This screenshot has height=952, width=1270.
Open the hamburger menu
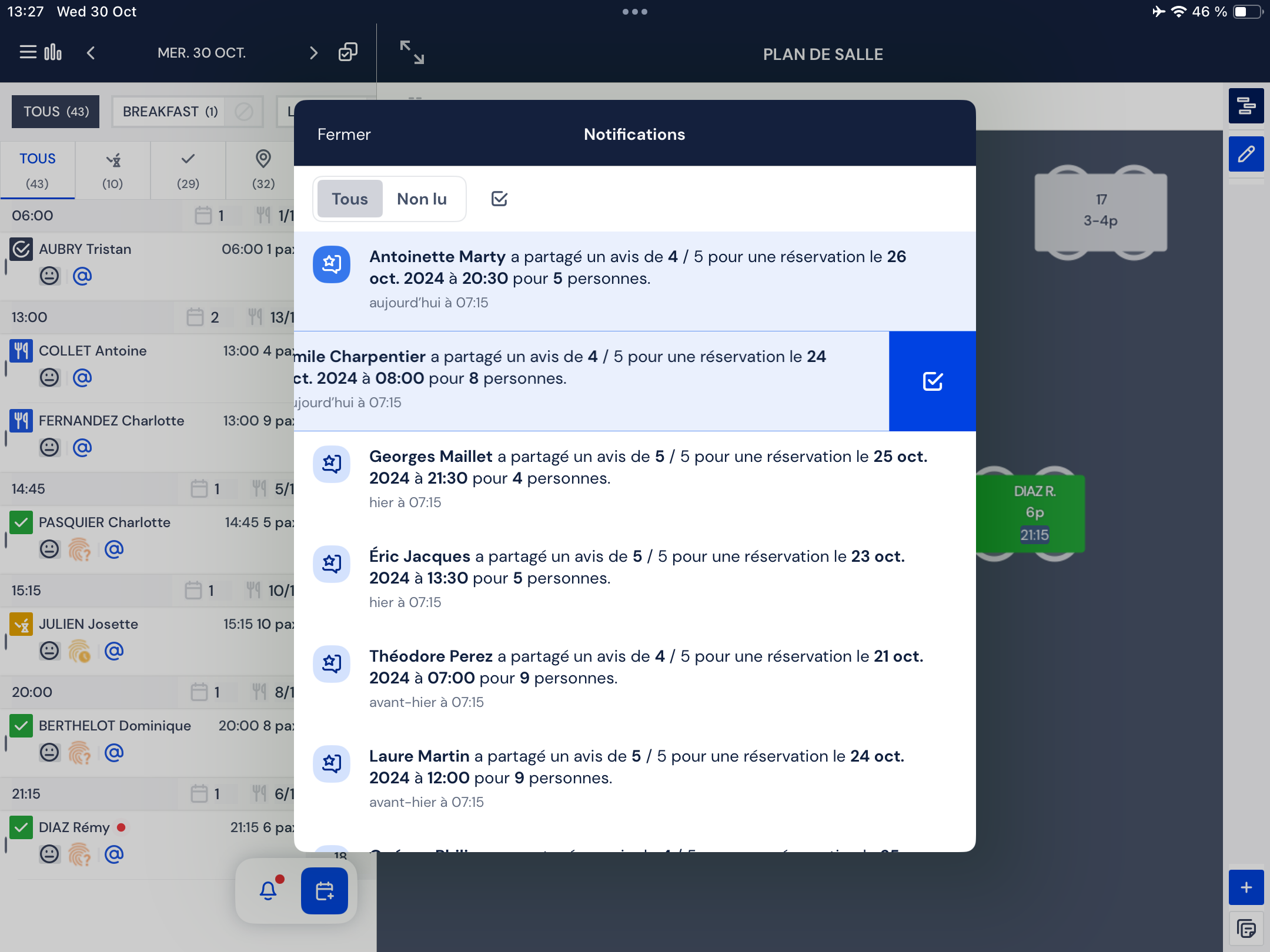pos(28,52)
